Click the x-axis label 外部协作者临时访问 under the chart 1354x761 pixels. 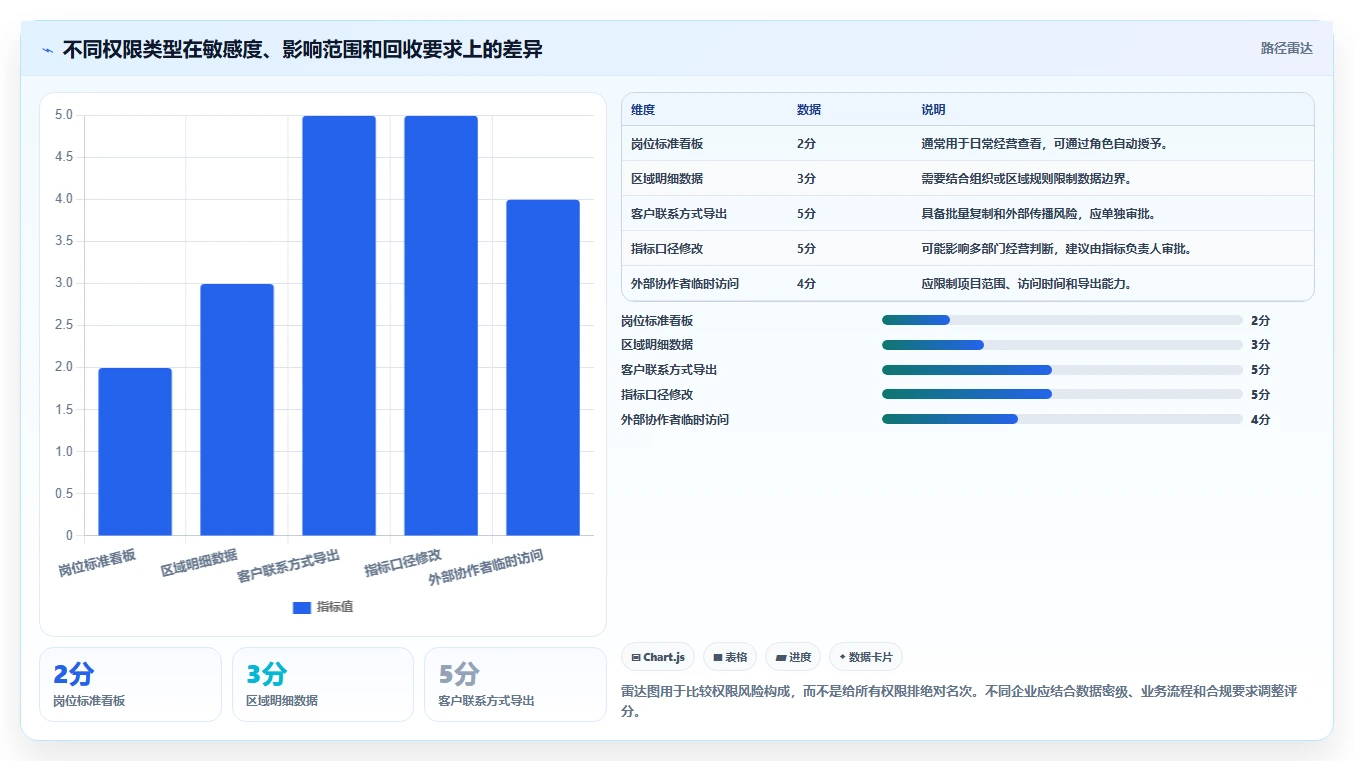pos(486,568)
